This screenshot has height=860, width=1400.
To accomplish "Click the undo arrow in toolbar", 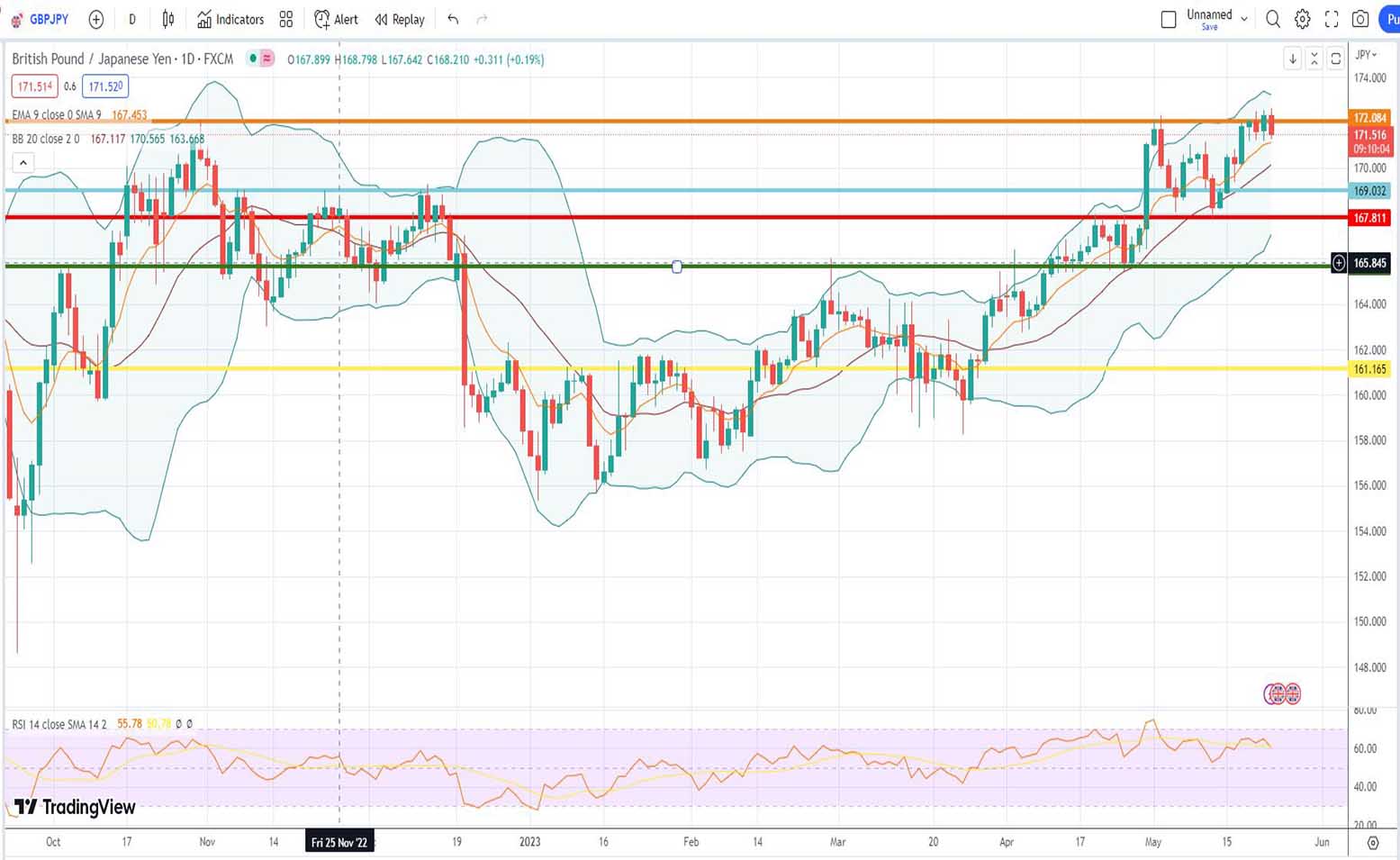I will coord(453,19).
